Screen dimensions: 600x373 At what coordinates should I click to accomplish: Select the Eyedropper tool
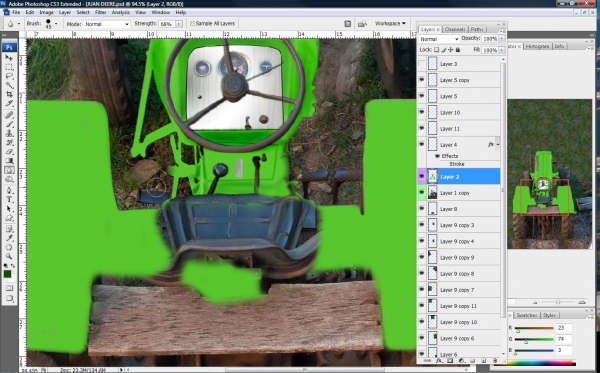click(x=9, y=238)
